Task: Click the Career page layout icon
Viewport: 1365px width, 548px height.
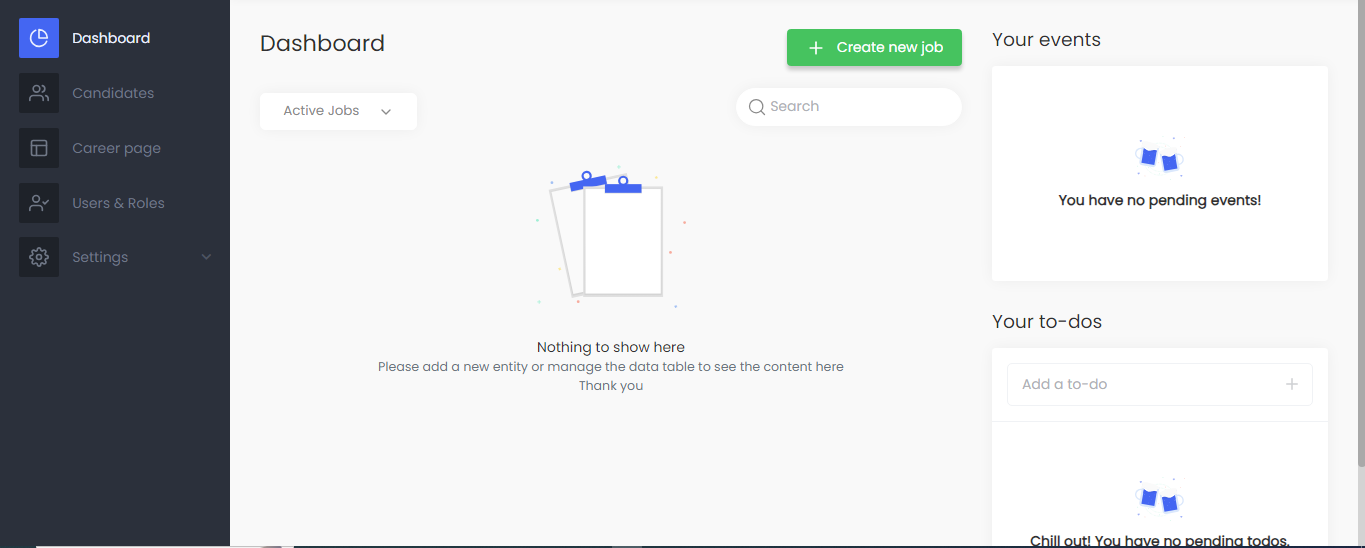Action: coord(39,148)
